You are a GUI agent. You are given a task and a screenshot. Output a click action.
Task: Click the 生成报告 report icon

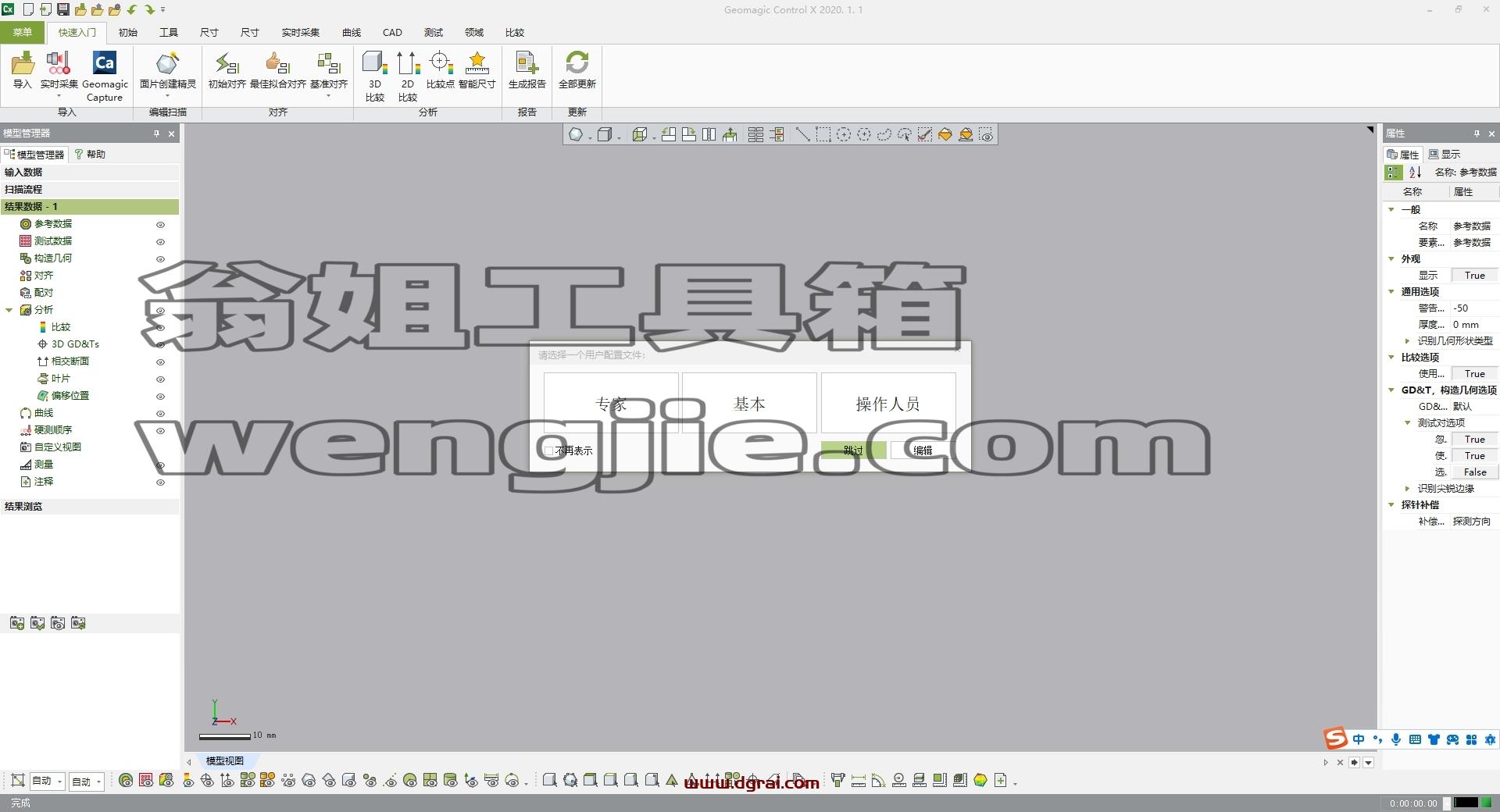click(527, 70)
